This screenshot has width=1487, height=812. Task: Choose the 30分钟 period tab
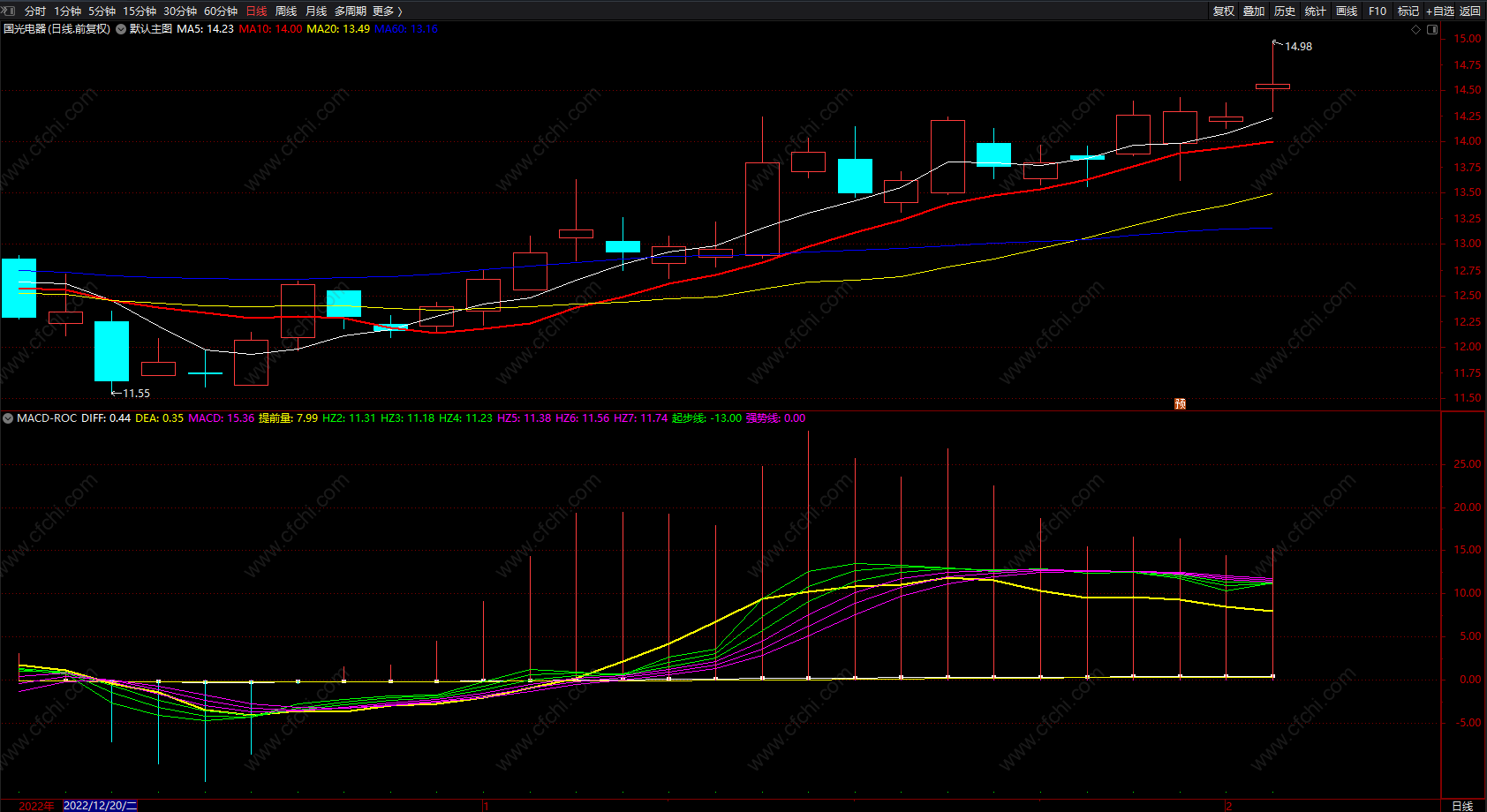(x=180, y=11)
